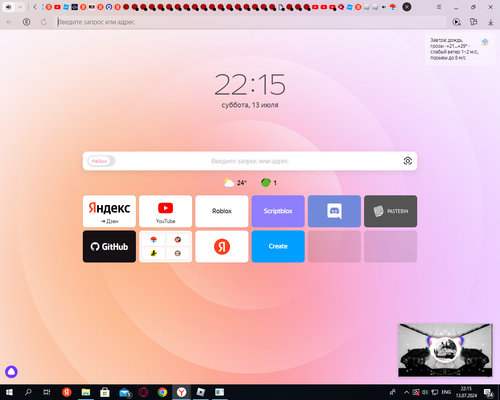The height and width of the screenshot is (400, 500).
Task: Open the collections toolbar icon
Action: pyautogui.click(x=473, y=22)
